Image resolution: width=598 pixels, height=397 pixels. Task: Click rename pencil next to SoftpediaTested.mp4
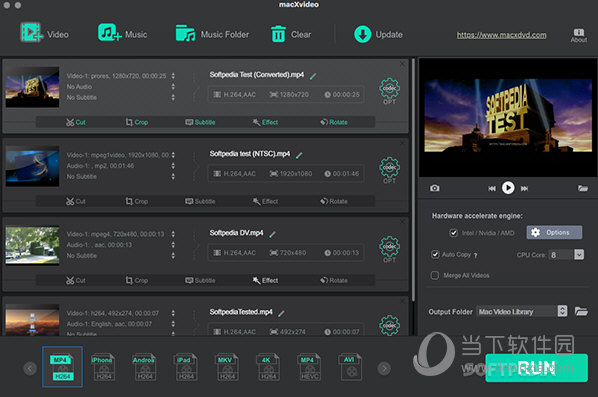[x=281, y=313]
